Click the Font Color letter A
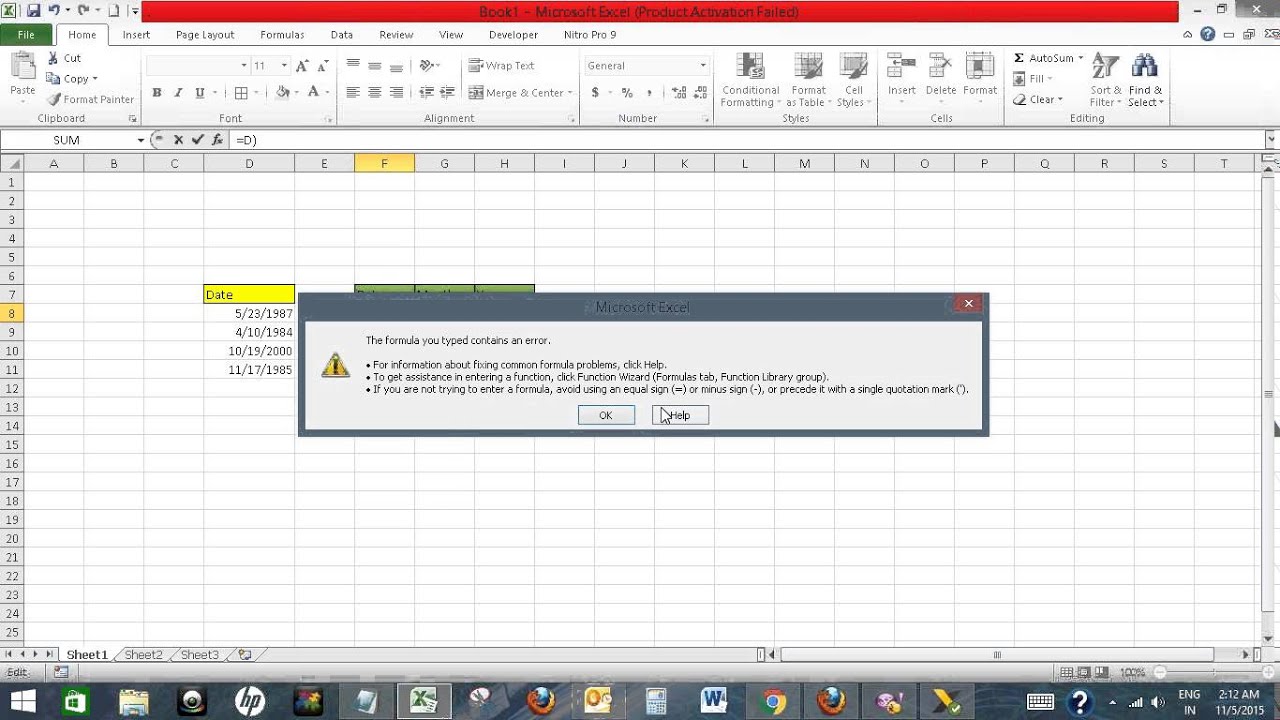The image size is (1280, 720). 313,92
